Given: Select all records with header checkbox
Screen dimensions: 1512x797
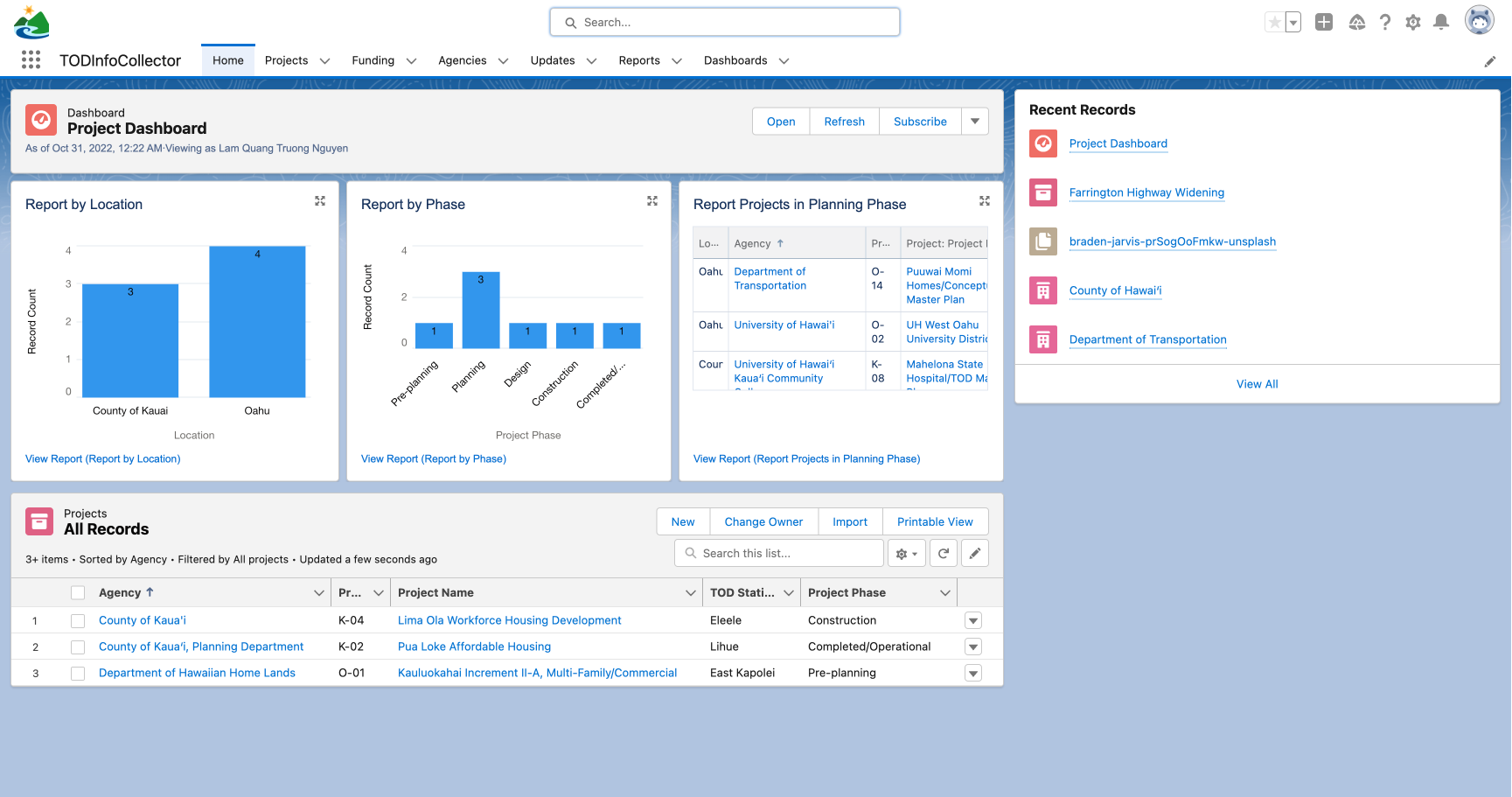Looking at the screenshot, I should tap(78, 592).
